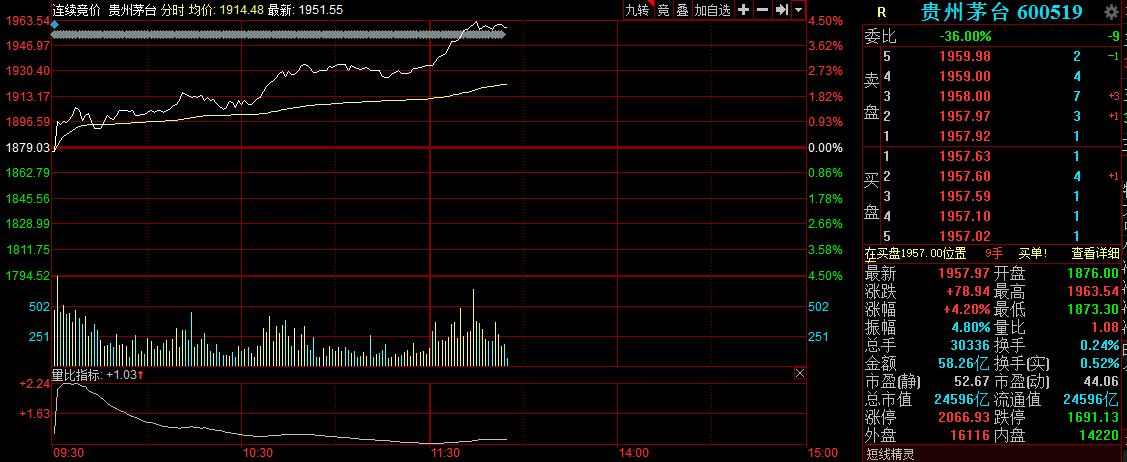Click the 11:30 time axis label
This screenshot has height=462, width=1127.
coord(445,453)
